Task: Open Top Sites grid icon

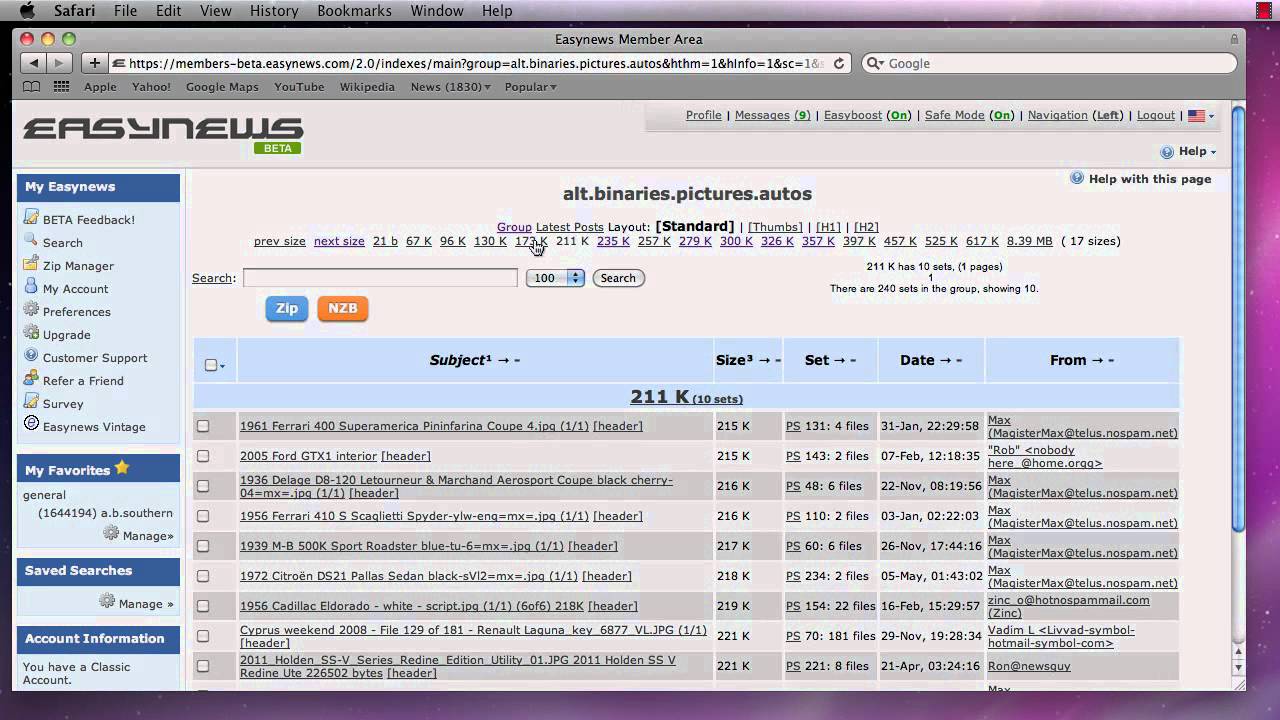Action: (61, 87)
